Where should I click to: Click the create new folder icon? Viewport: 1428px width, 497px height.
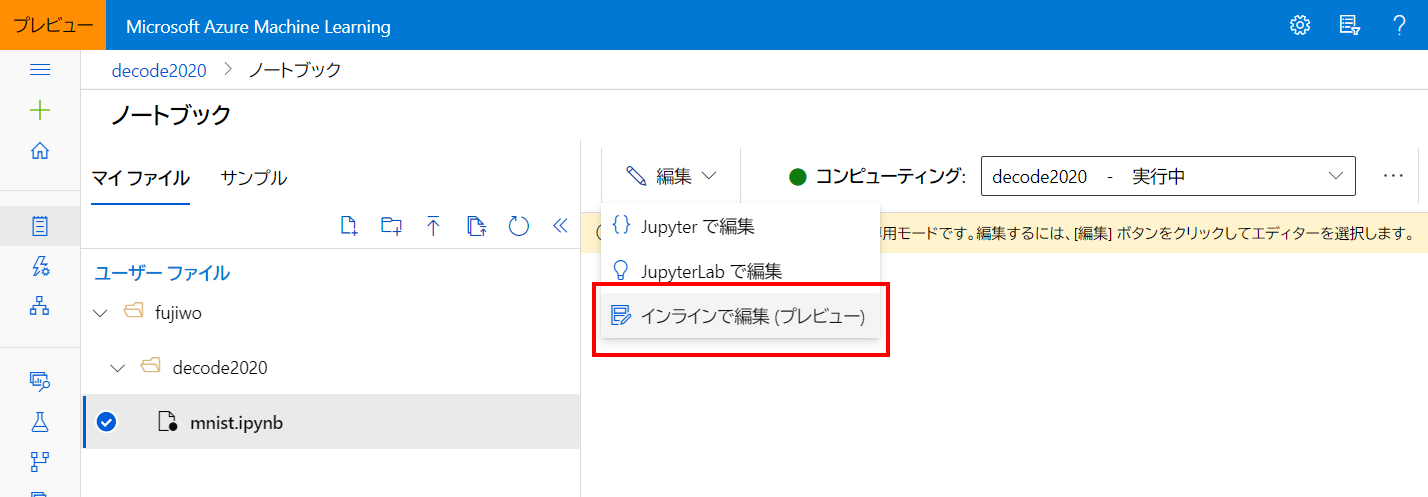[x=391, y=226]
